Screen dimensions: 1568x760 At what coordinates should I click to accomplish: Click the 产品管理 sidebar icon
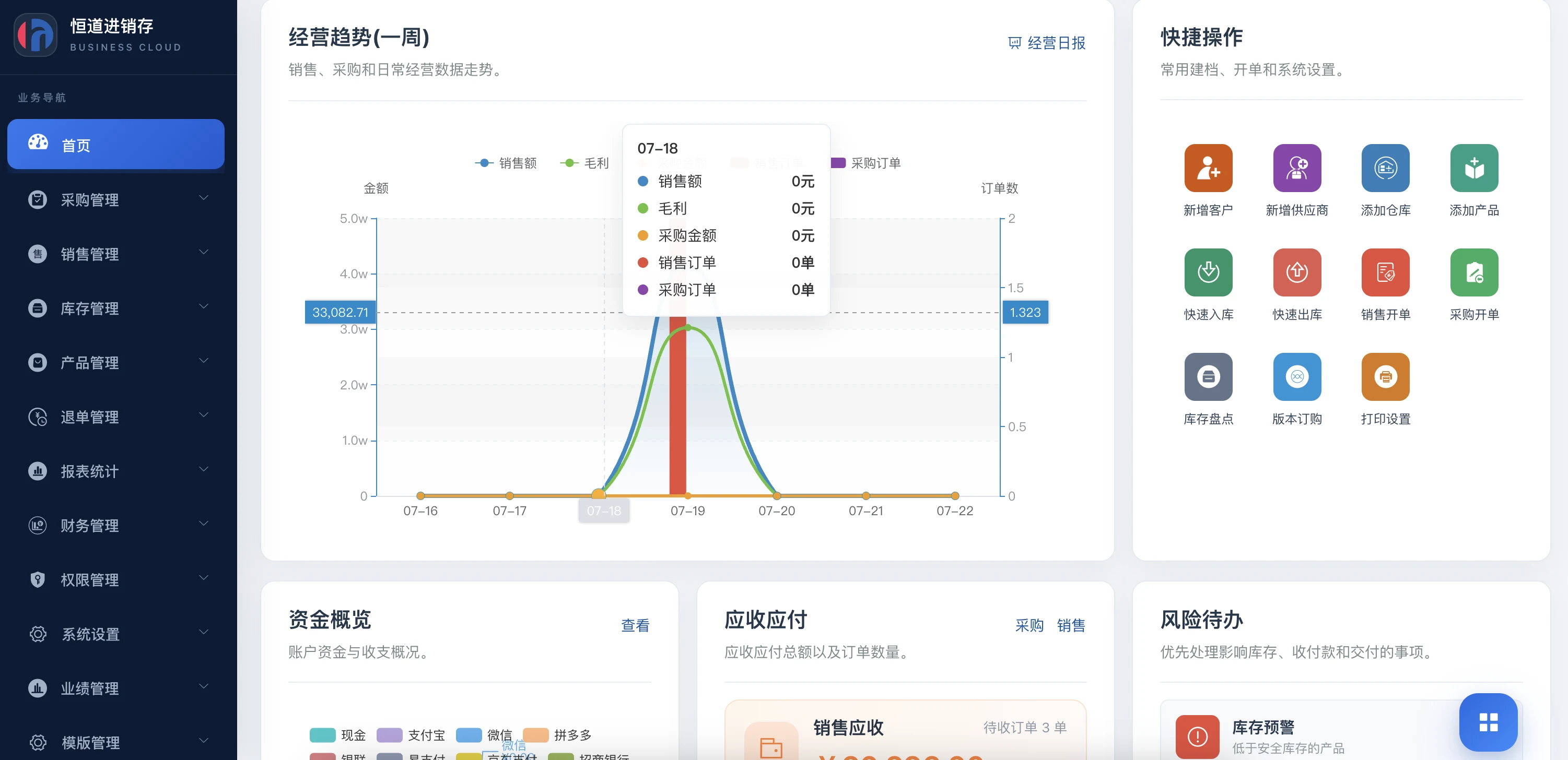point(38,362)
